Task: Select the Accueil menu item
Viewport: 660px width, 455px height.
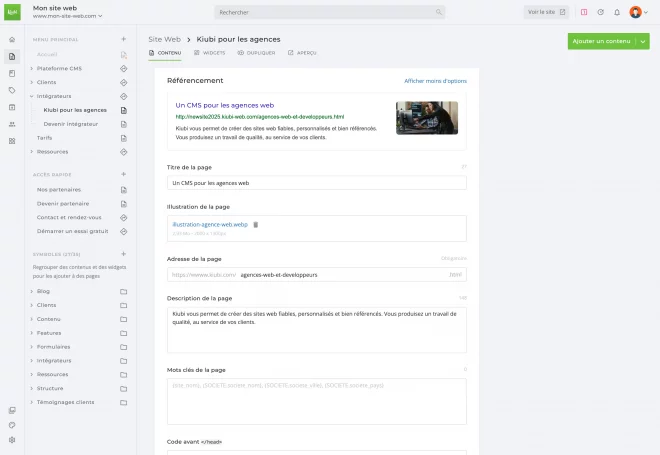Action: click(47, 54)
